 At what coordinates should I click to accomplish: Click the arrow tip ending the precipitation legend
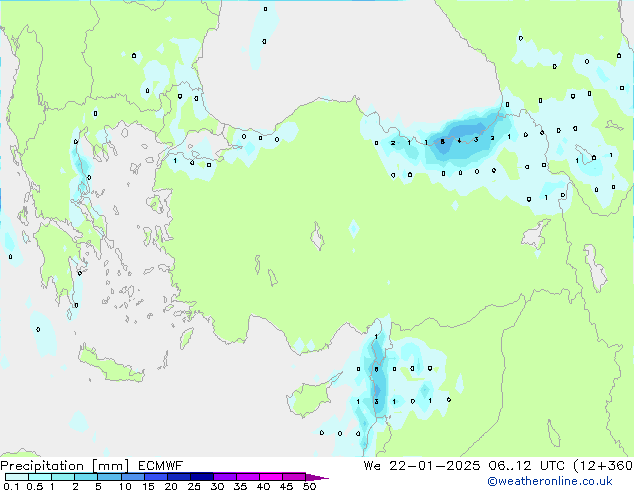324,478
